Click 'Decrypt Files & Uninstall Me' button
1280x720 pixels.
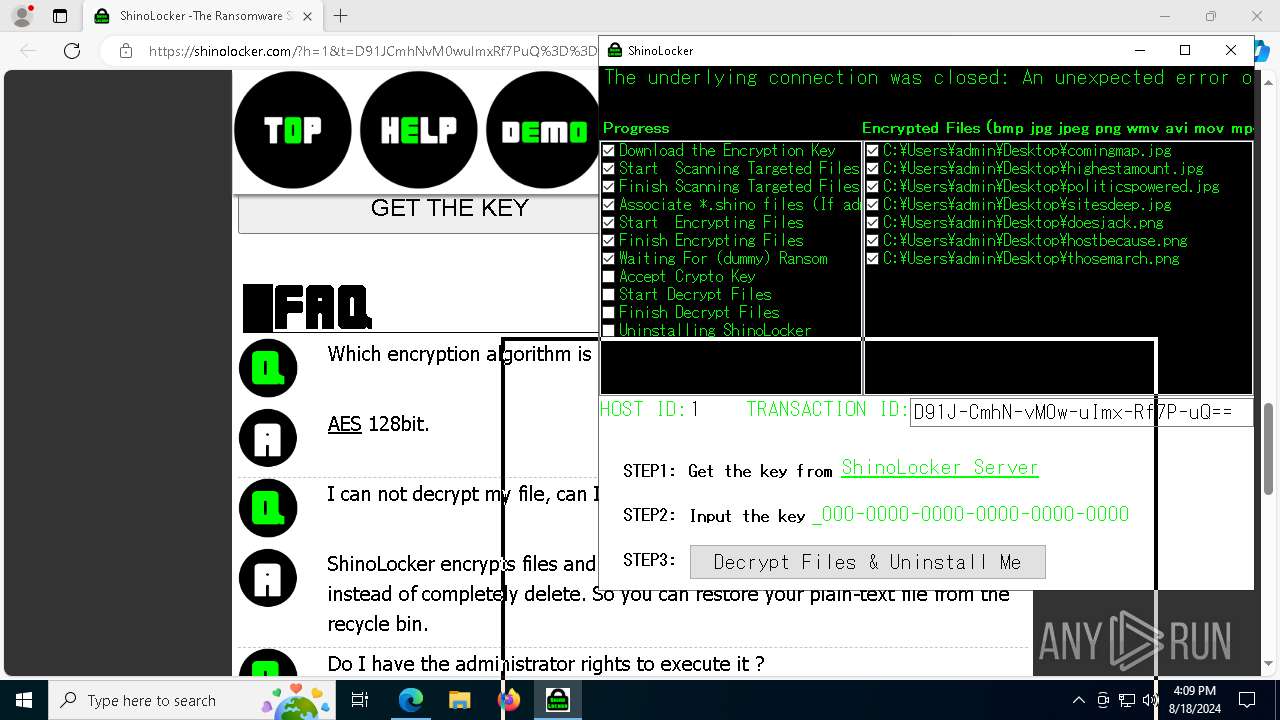pos(867,562)
